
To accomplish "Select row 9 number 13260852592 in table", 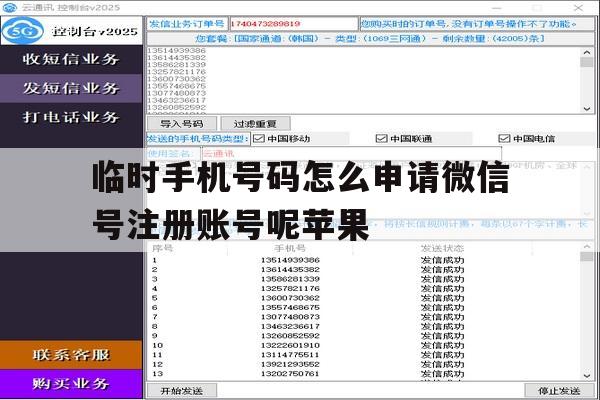I will [x=290, y=336].
